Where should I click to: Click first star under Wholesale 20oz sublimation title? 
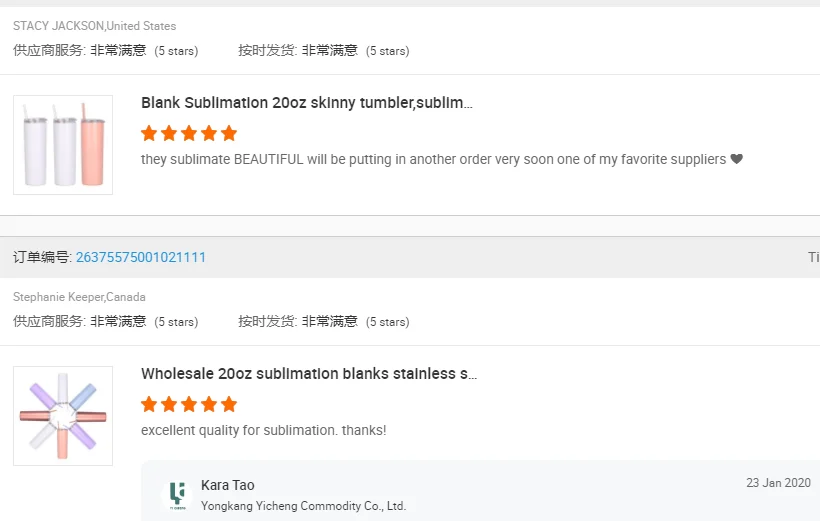tap(149, 404)
